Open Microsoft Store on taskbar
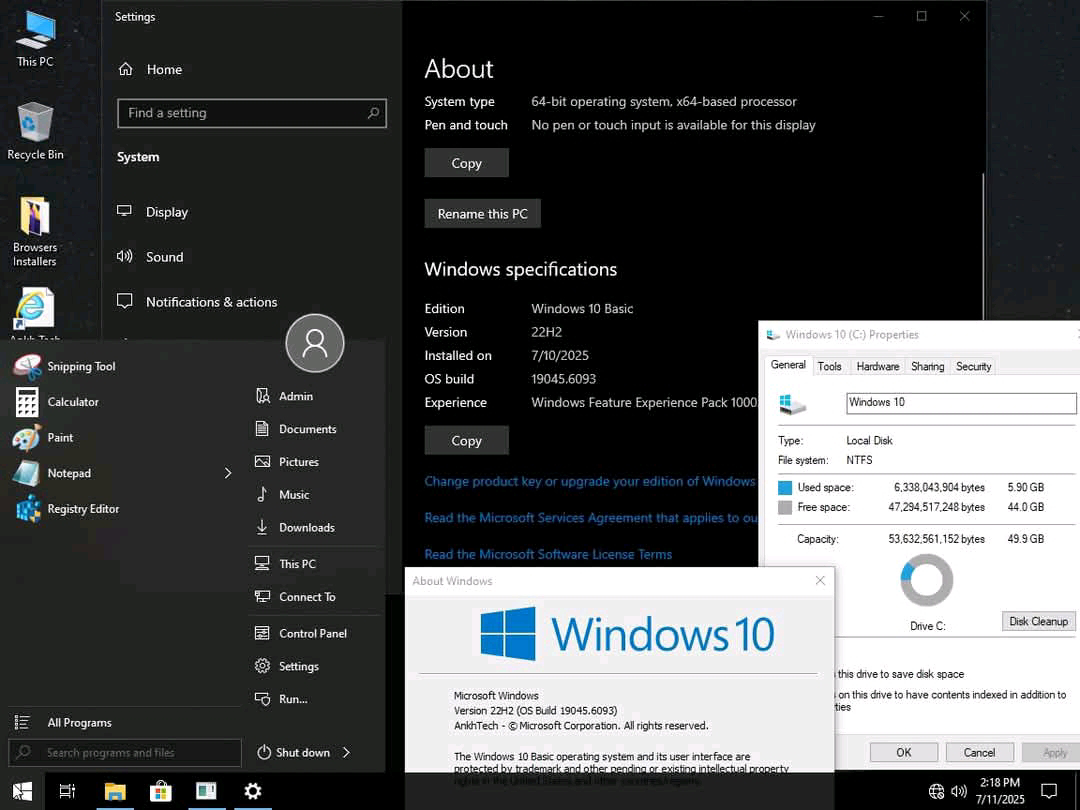The width and height of the screenshot is (1080, 810). (160, 791)
